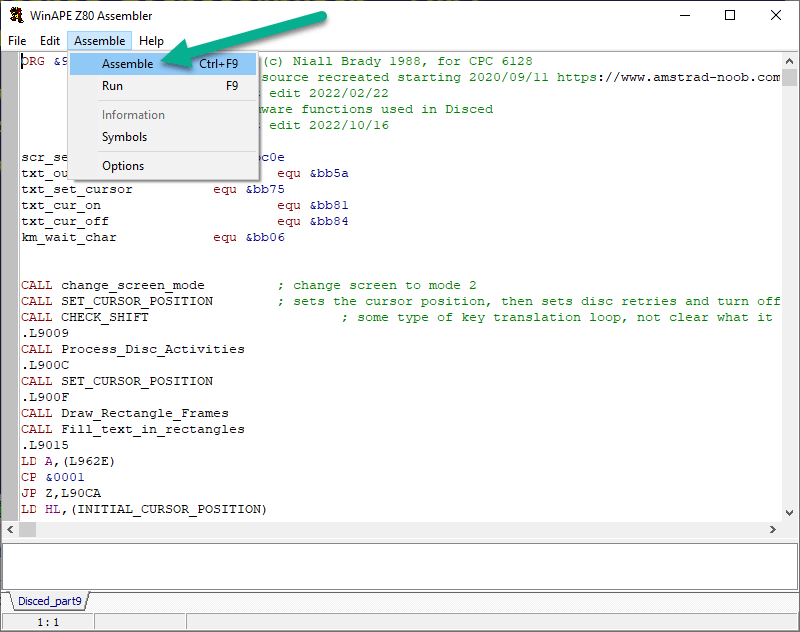
Task: Select Symbols in the Assemble menu
Action: pyautogui.click(x=163, y=137)
